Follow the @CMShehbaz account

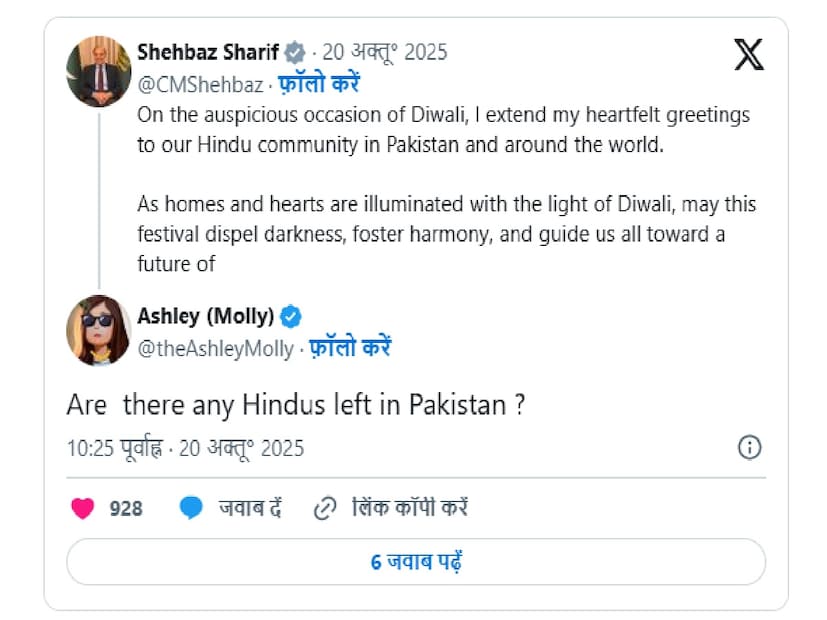click(x=318, y=83)
